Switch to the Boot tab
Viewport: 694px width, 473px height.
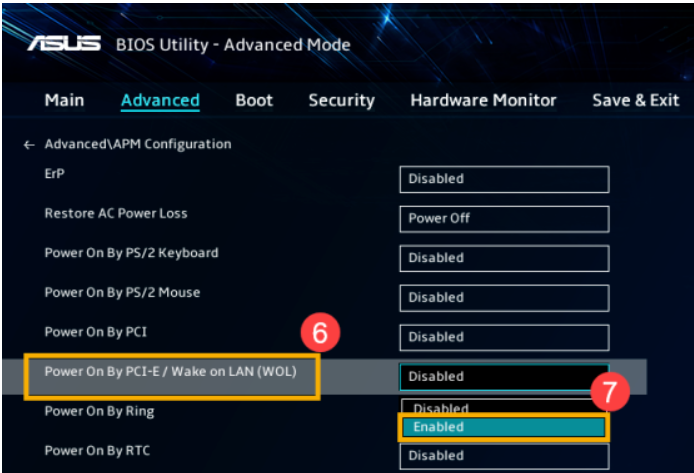pos(254,100)
